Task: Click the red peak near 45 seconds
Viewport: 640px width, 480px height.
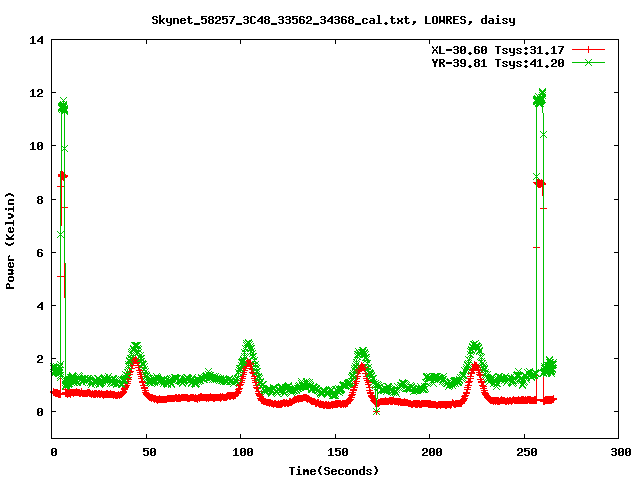Action: 136,361
